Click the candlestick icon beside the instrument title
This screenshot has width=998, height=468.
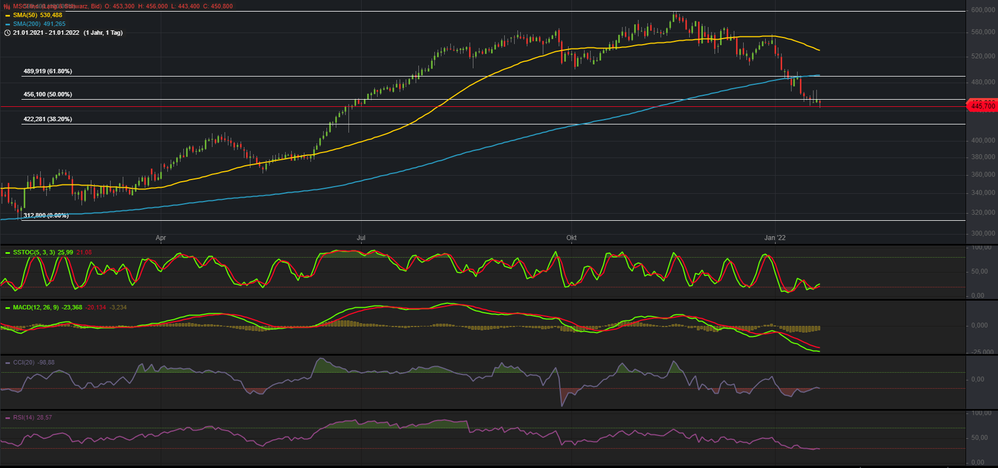point(6,7)
